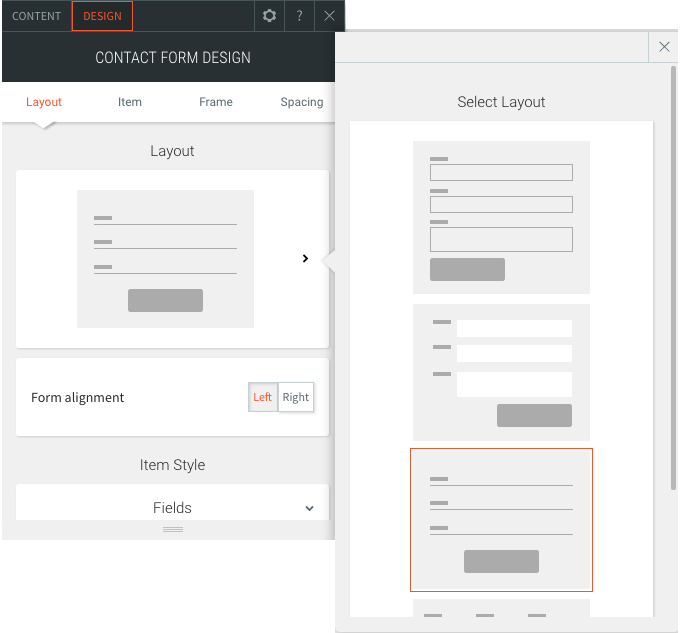
Task: Click the Form alignment label
Action: [x=78, y=398]
